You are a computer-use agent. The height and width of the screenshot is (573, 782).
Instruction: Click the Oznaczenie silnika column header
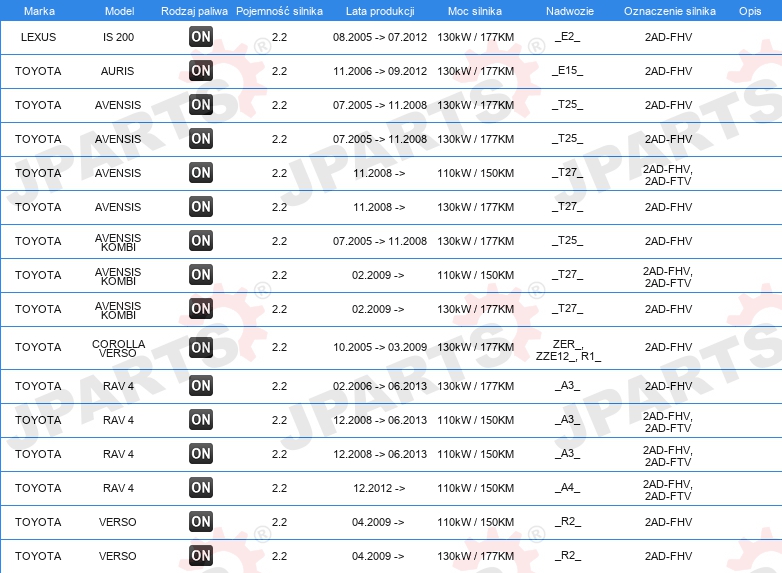click(x=670, y=11)
